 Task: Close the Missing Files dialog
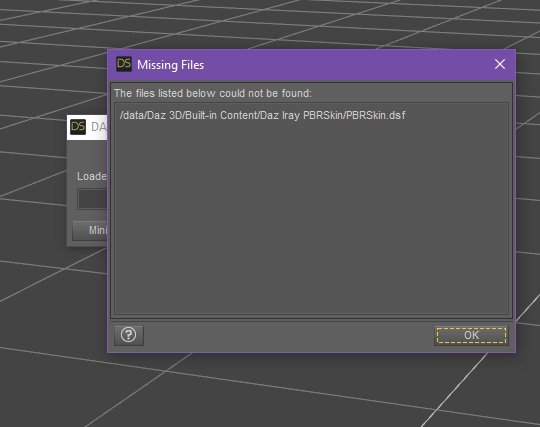(x=500, y=64)
